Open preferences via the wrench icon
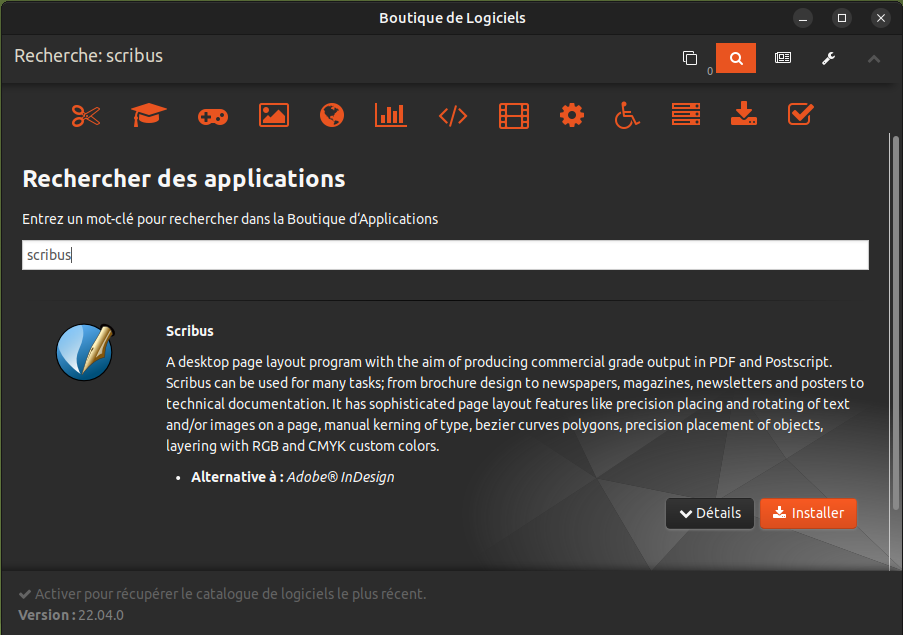The image size is (903, 635). tap(828, 58)
